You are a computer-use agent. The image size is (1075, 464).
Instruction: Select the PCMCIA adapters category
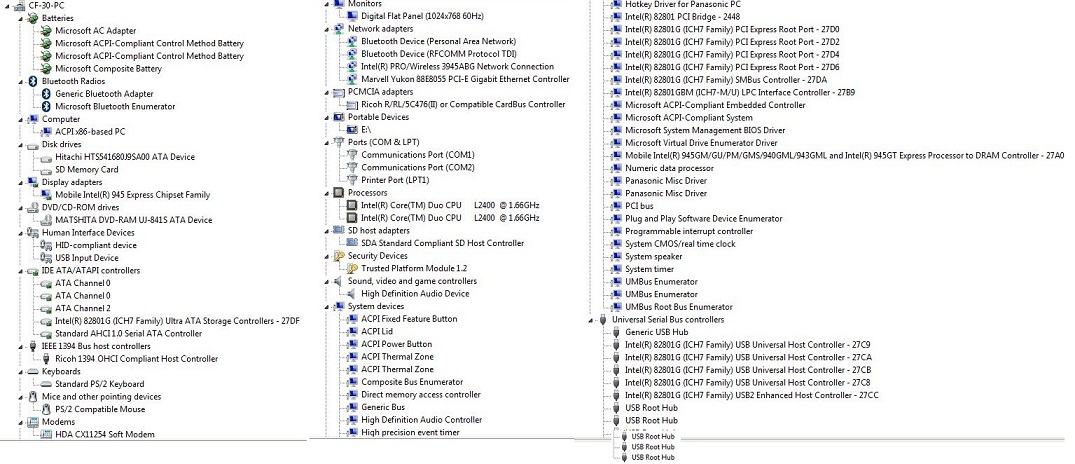pos(381,92)
